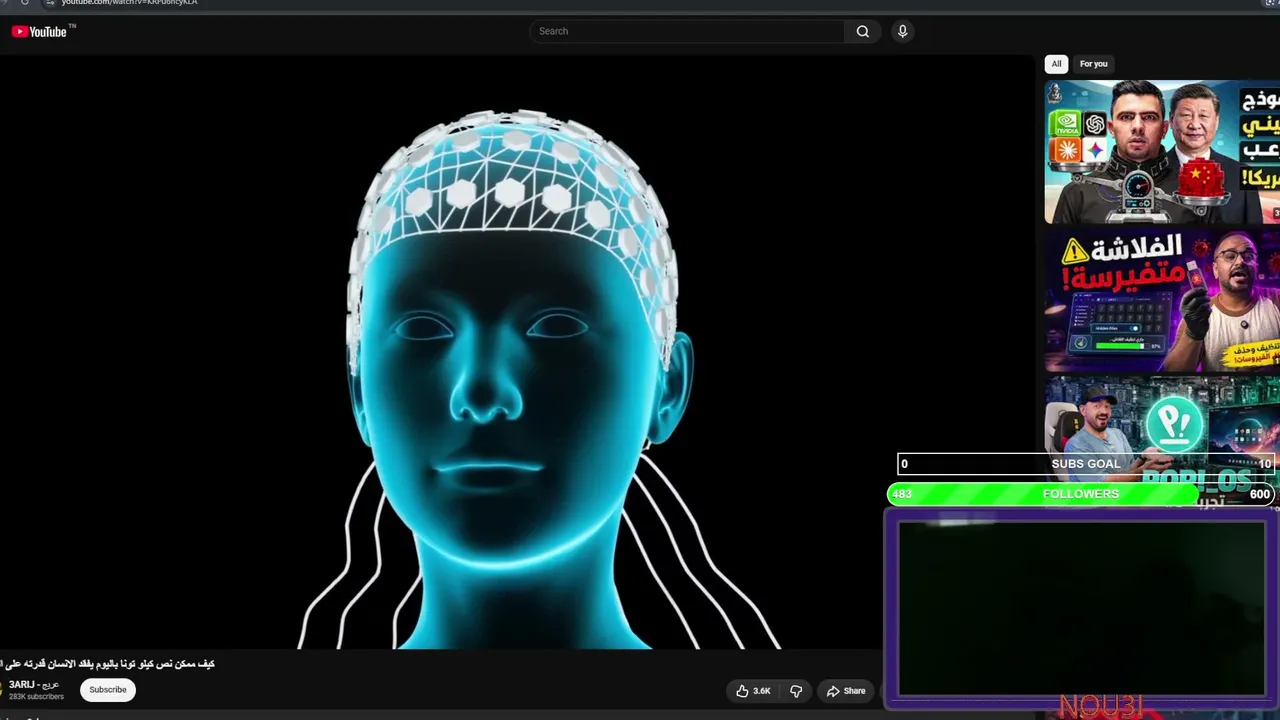Click the magnifier search button
The width and height of the screenshot is (1280, 720).
coord(863,32)
